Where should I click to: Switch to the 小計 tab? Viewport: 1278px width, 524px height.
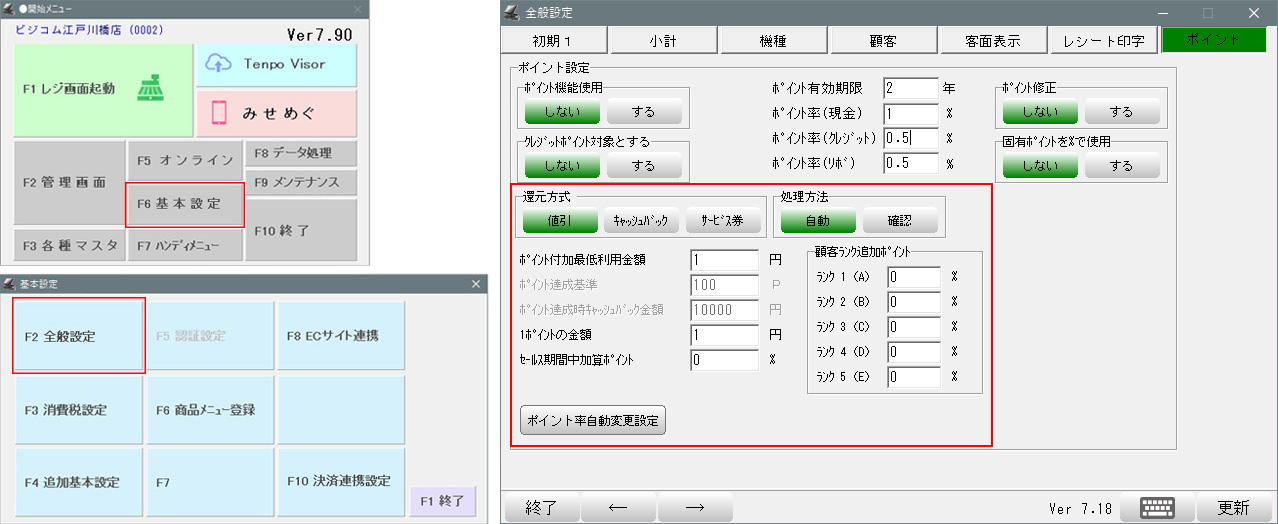pyautogui.click(x=664, y=40)
